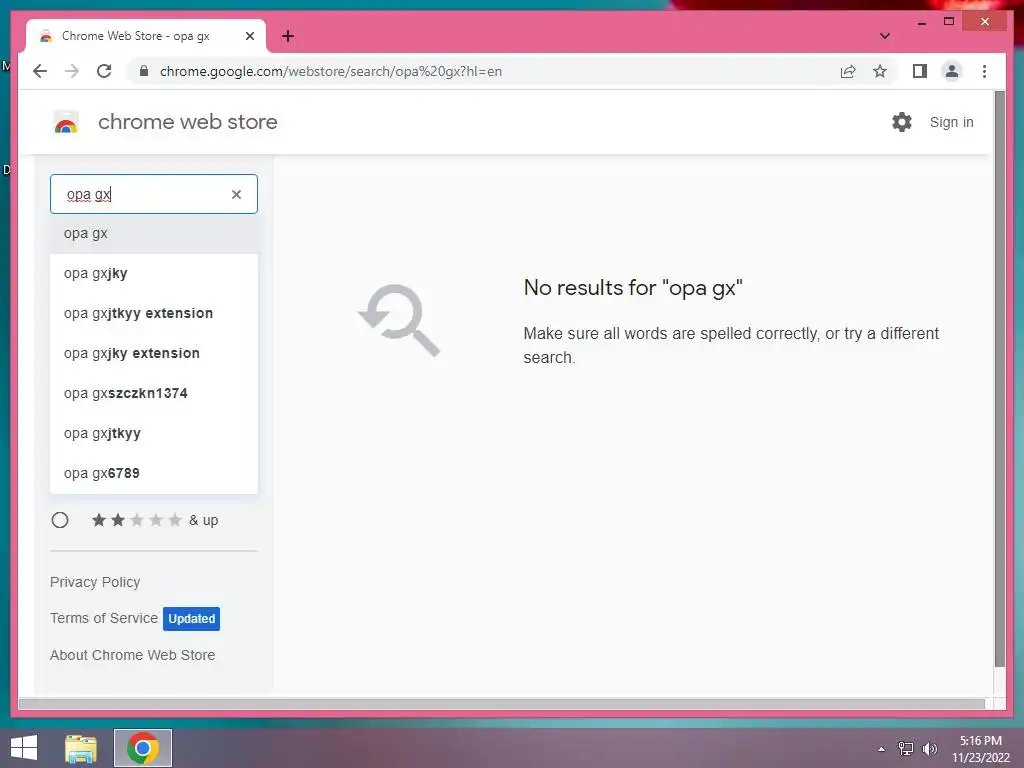Open Web Store settings gear

(902, 122)
